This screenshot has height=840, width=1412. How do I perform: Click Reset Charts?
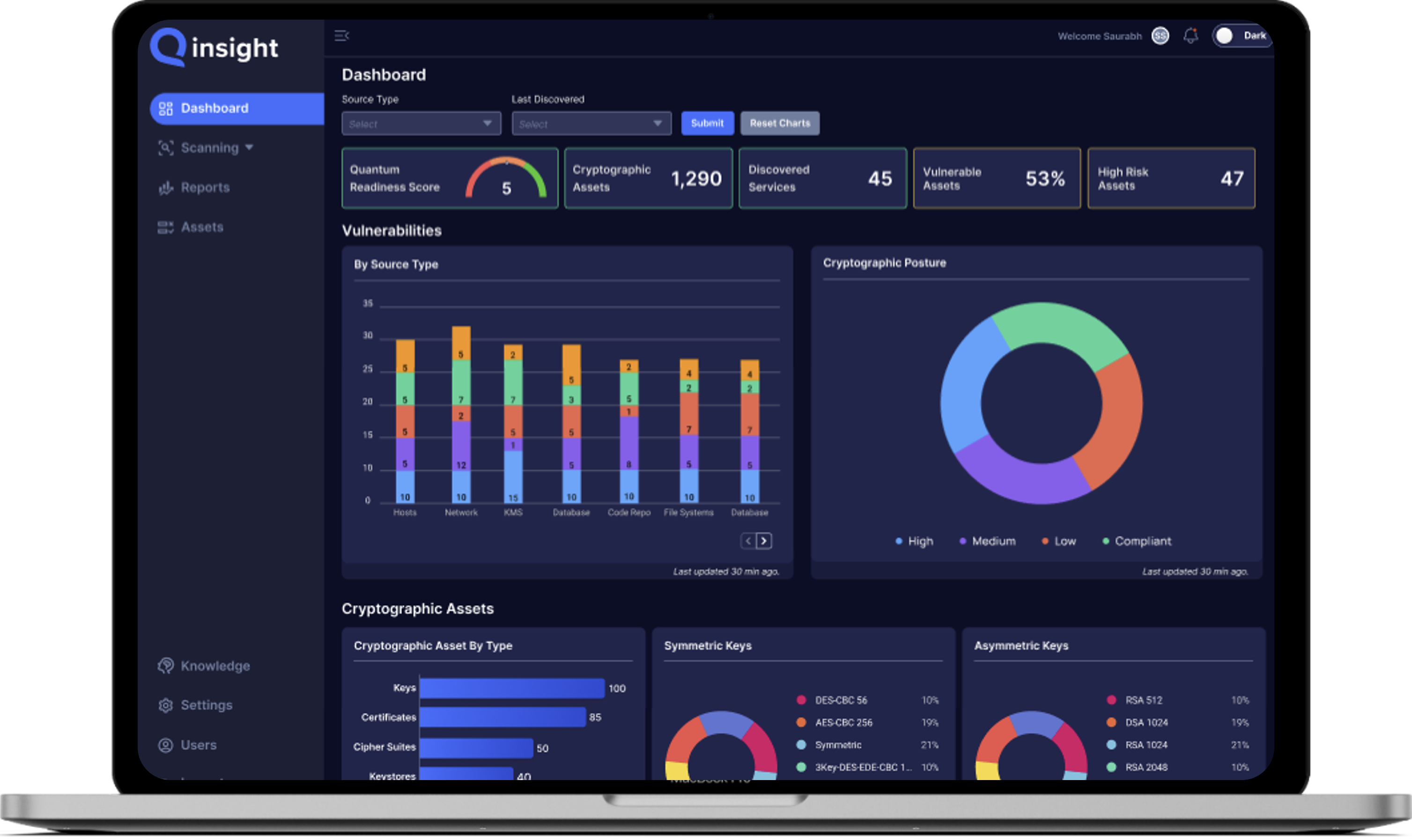(780, 123)
